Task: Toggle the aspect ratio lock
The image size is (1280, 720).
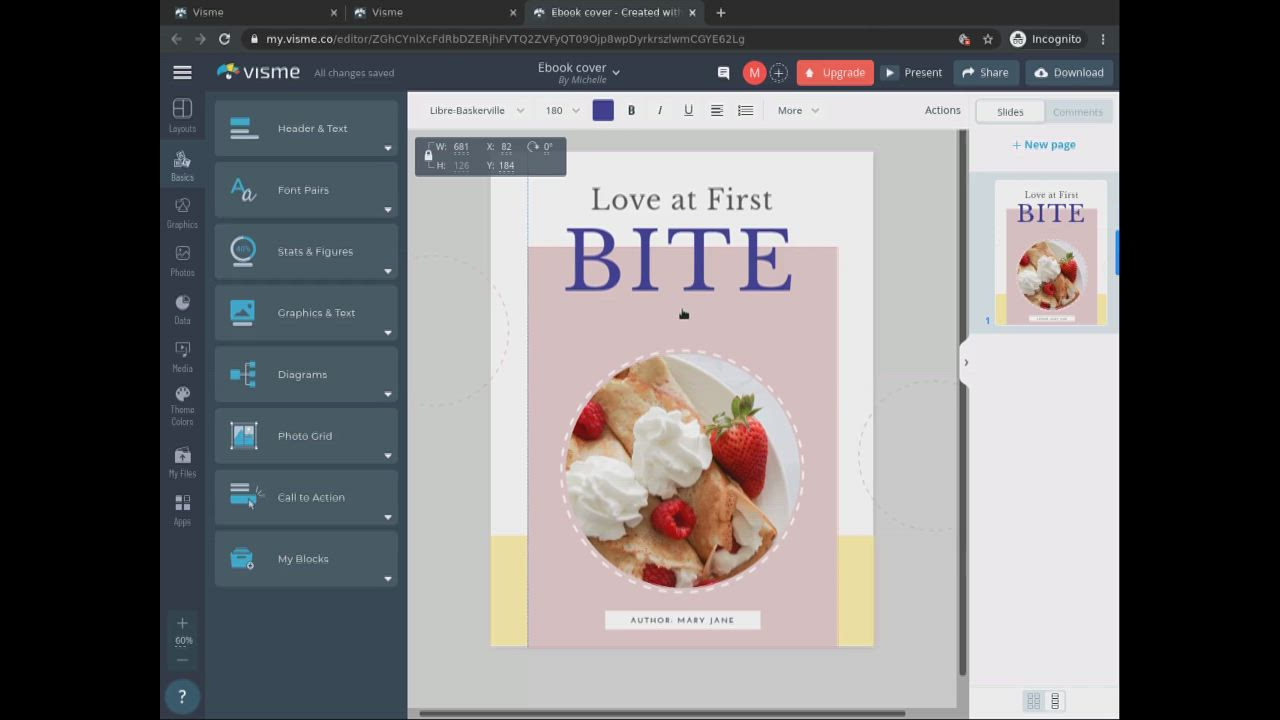Action: click(428, 155)
